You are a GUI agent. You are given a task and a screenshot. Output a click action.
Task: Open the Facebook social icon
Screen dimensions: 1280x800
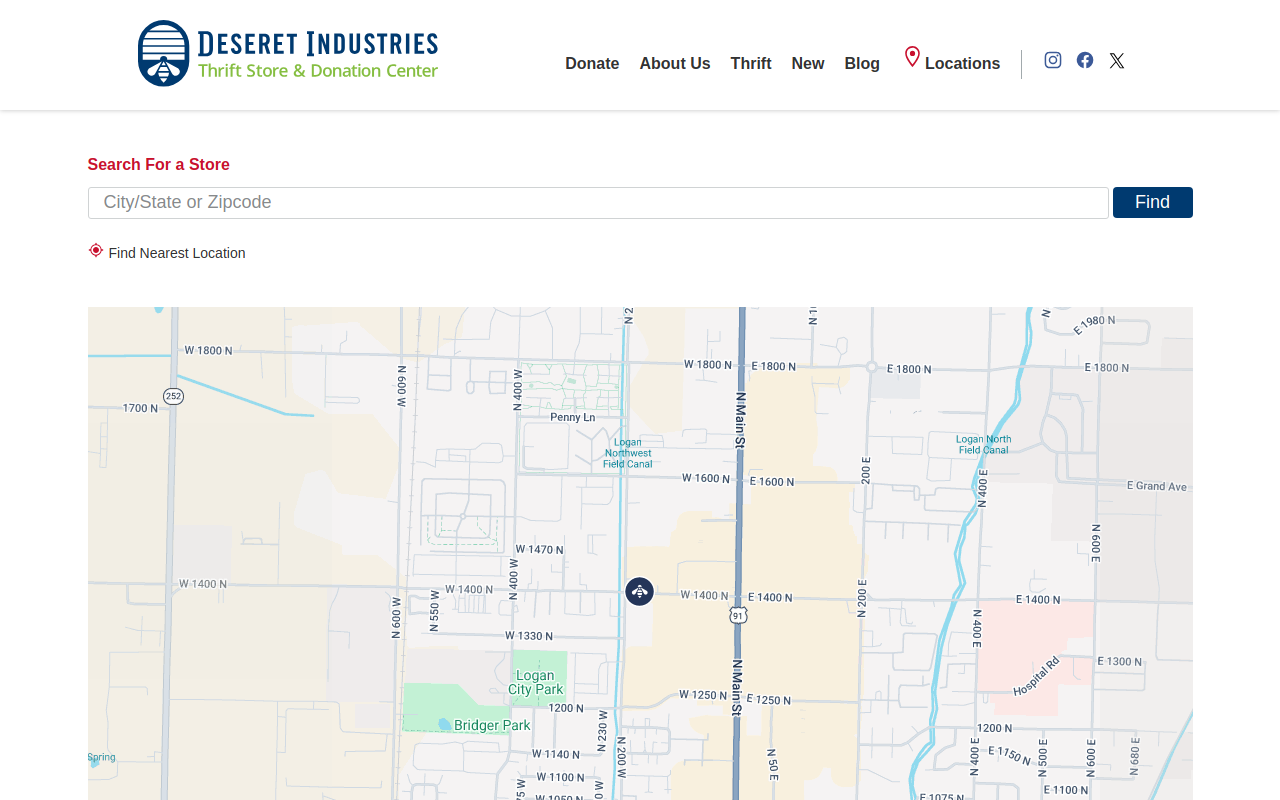[1085, 60]
